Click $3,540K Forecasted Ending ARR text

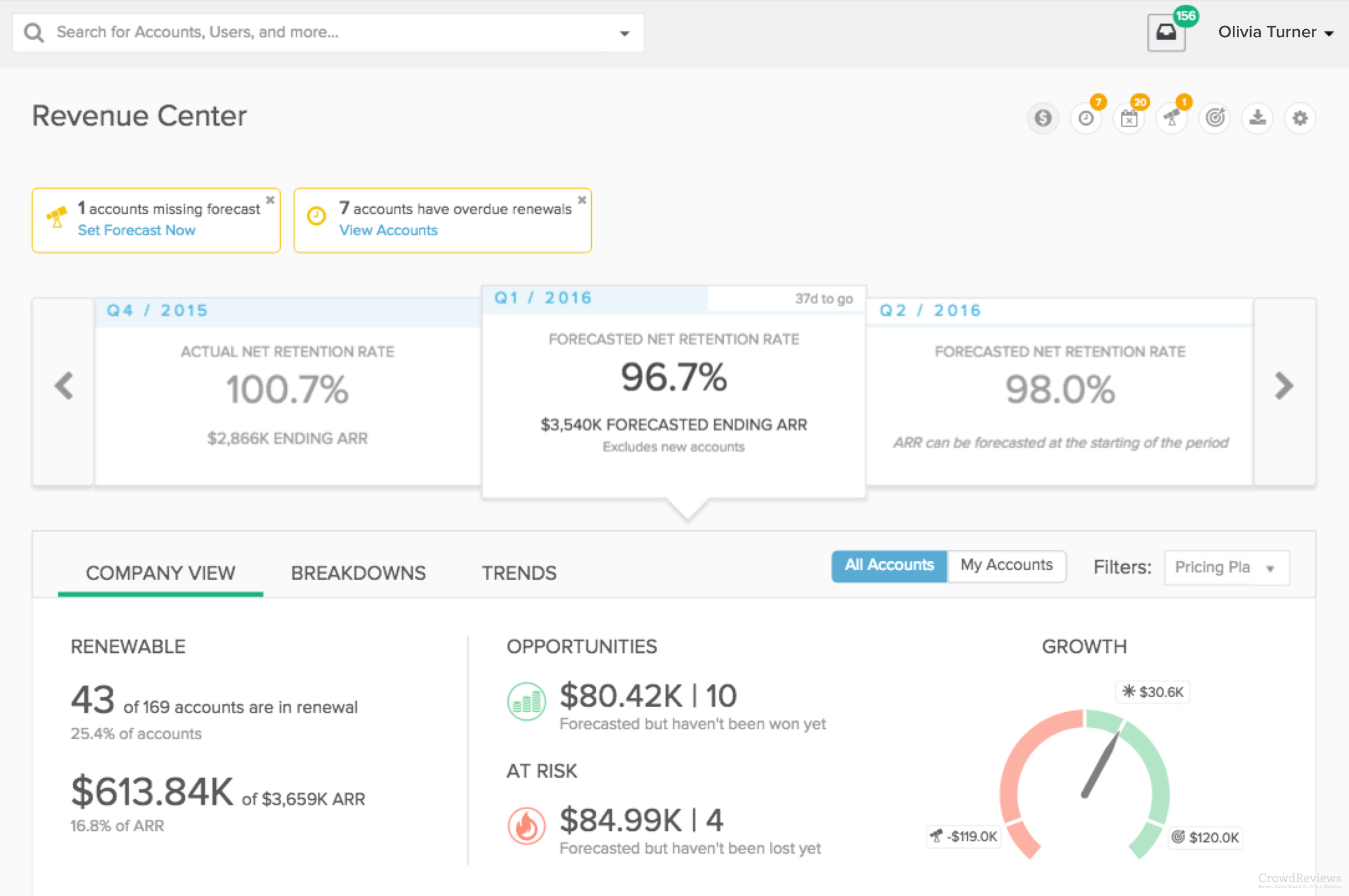pyautogui.click(x=674, y=425)
